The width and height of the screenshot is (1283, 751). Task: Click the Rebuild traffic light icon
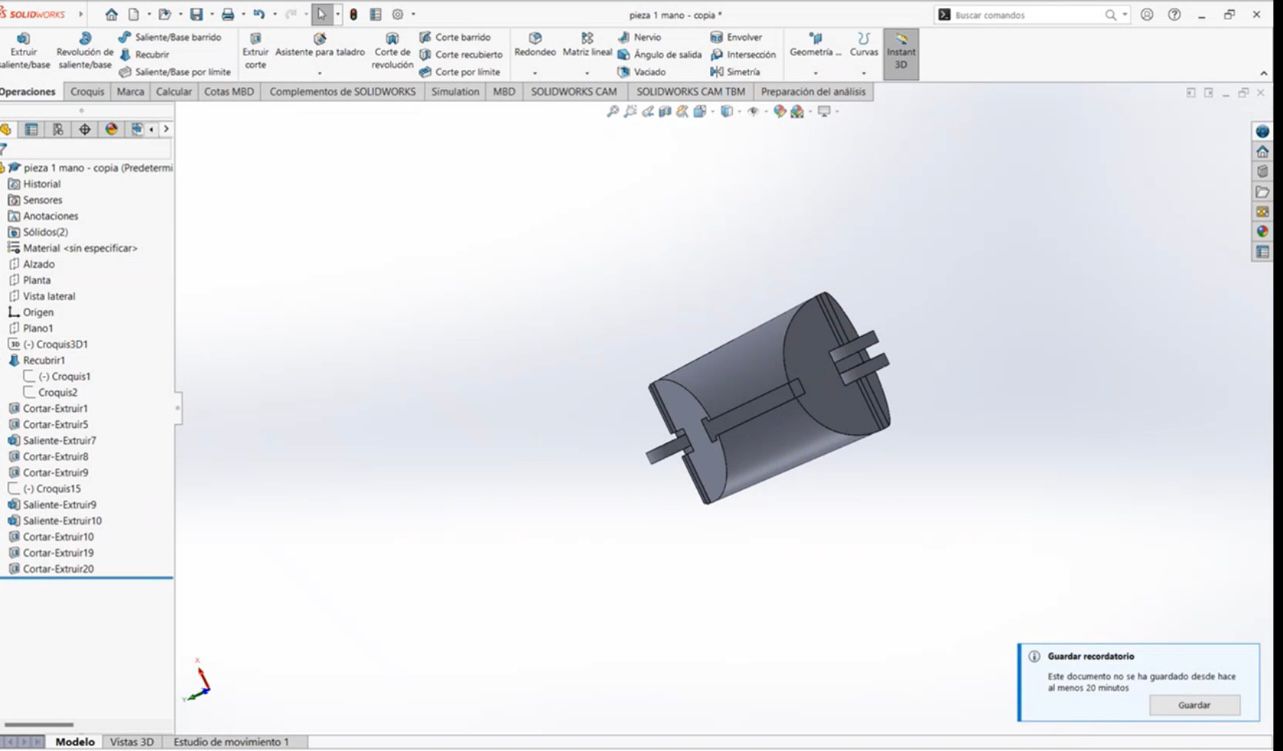click(x=353, y=15)
